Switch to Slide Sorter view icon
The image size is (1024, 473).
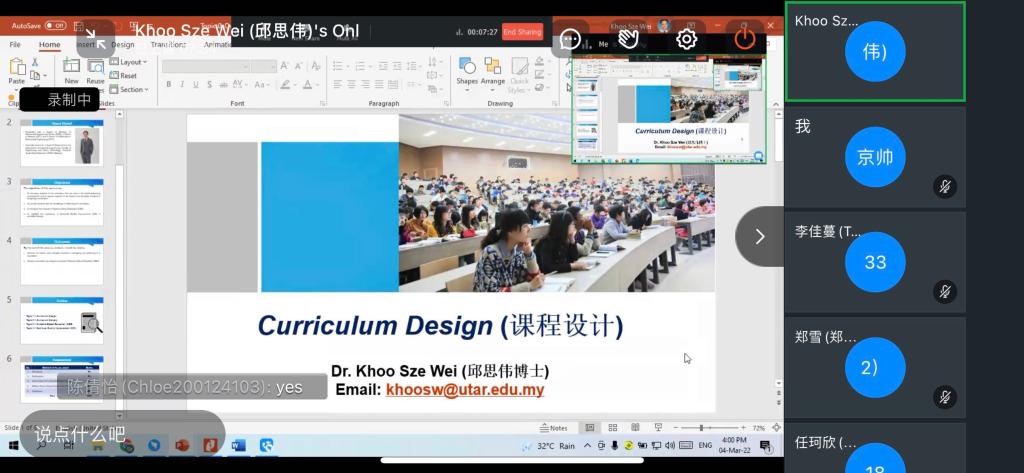click(x=613, y=428)
